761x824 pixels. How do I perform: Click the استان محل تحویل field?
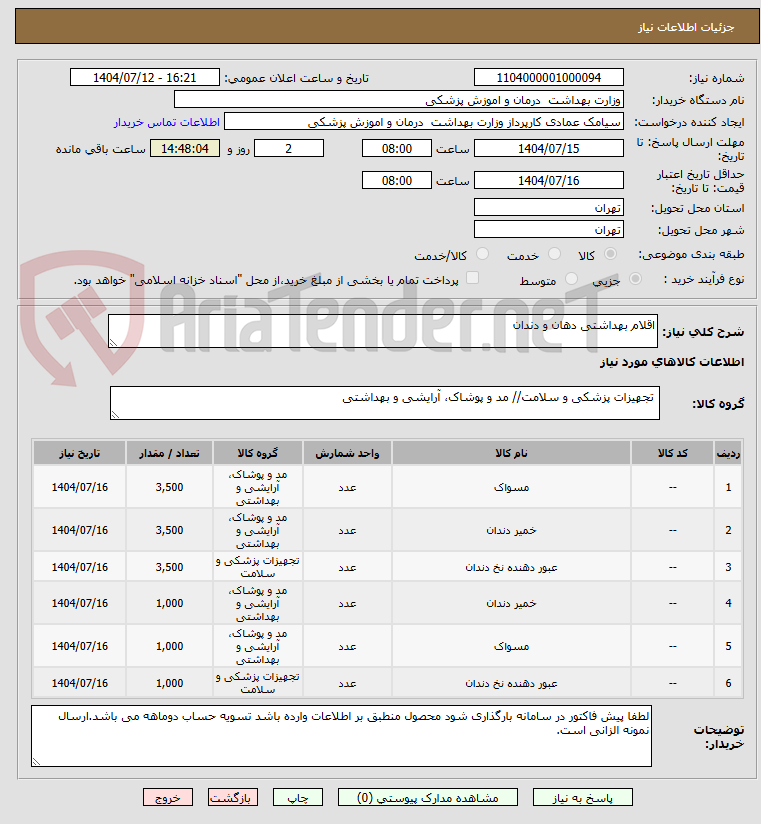[549, 207]
